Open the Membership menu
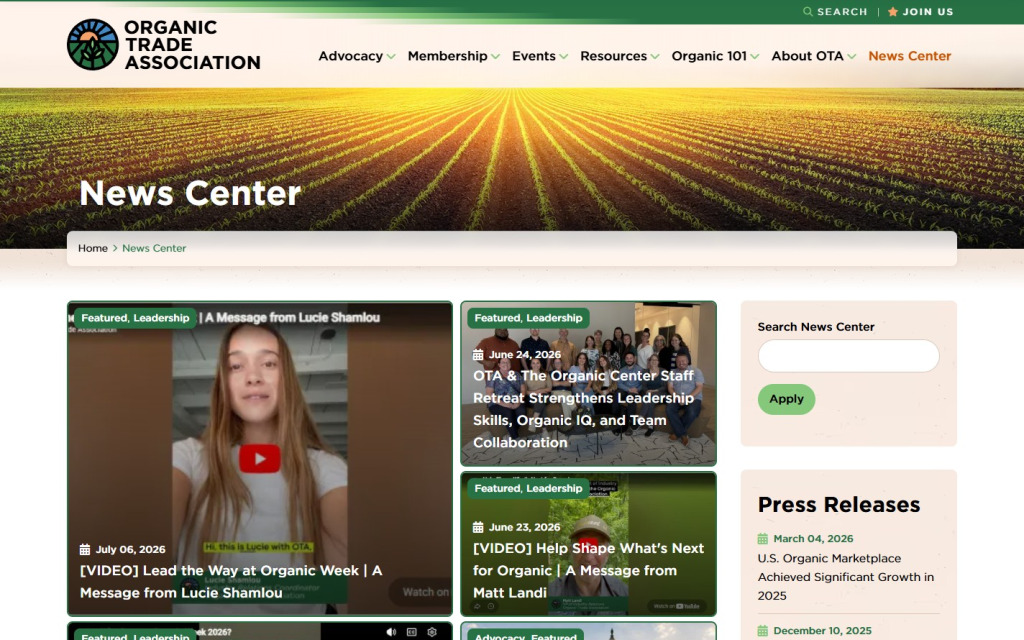The width and height of the screenshot is (1024, 640). click(x=447, y=56)
